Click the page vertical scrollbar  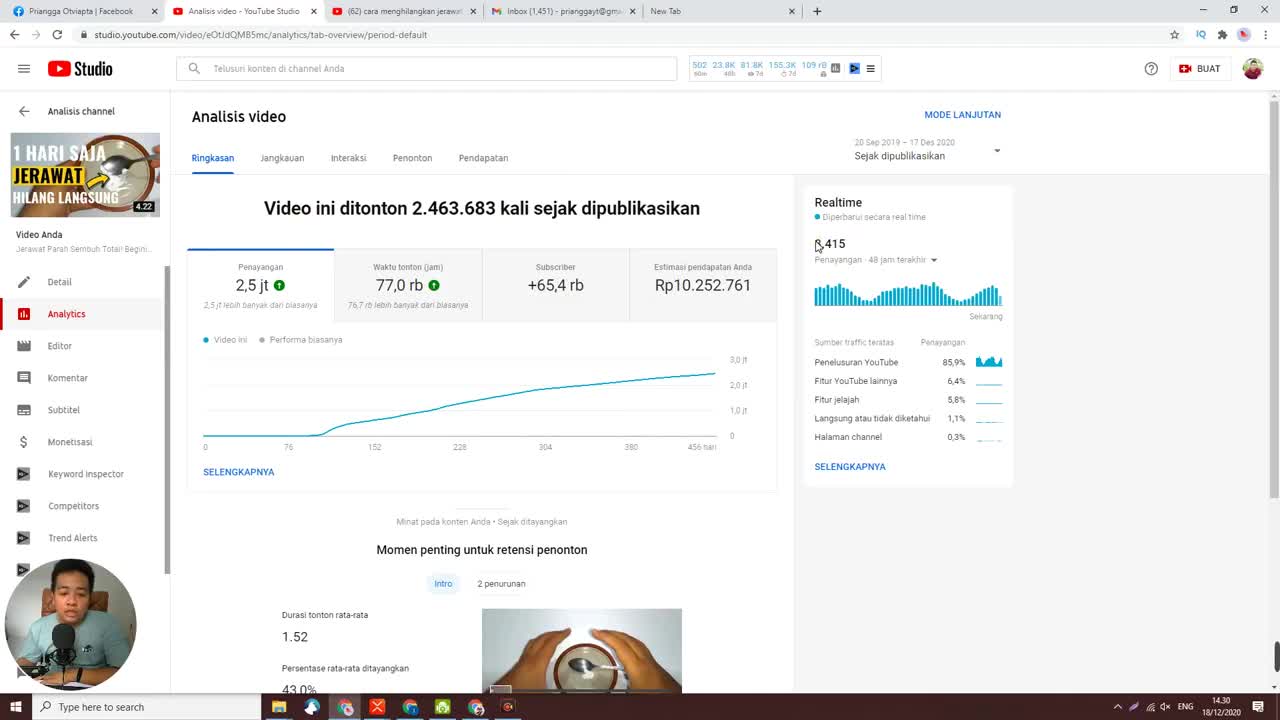tap(1274, 300)
